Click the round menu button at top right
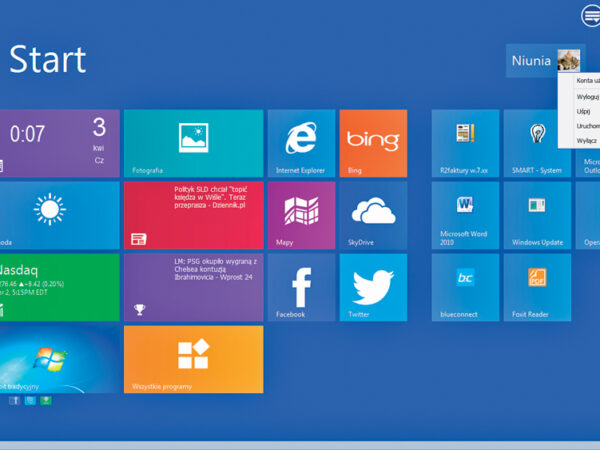This screenshot has width=600, height=450. (x=590, y=15)
